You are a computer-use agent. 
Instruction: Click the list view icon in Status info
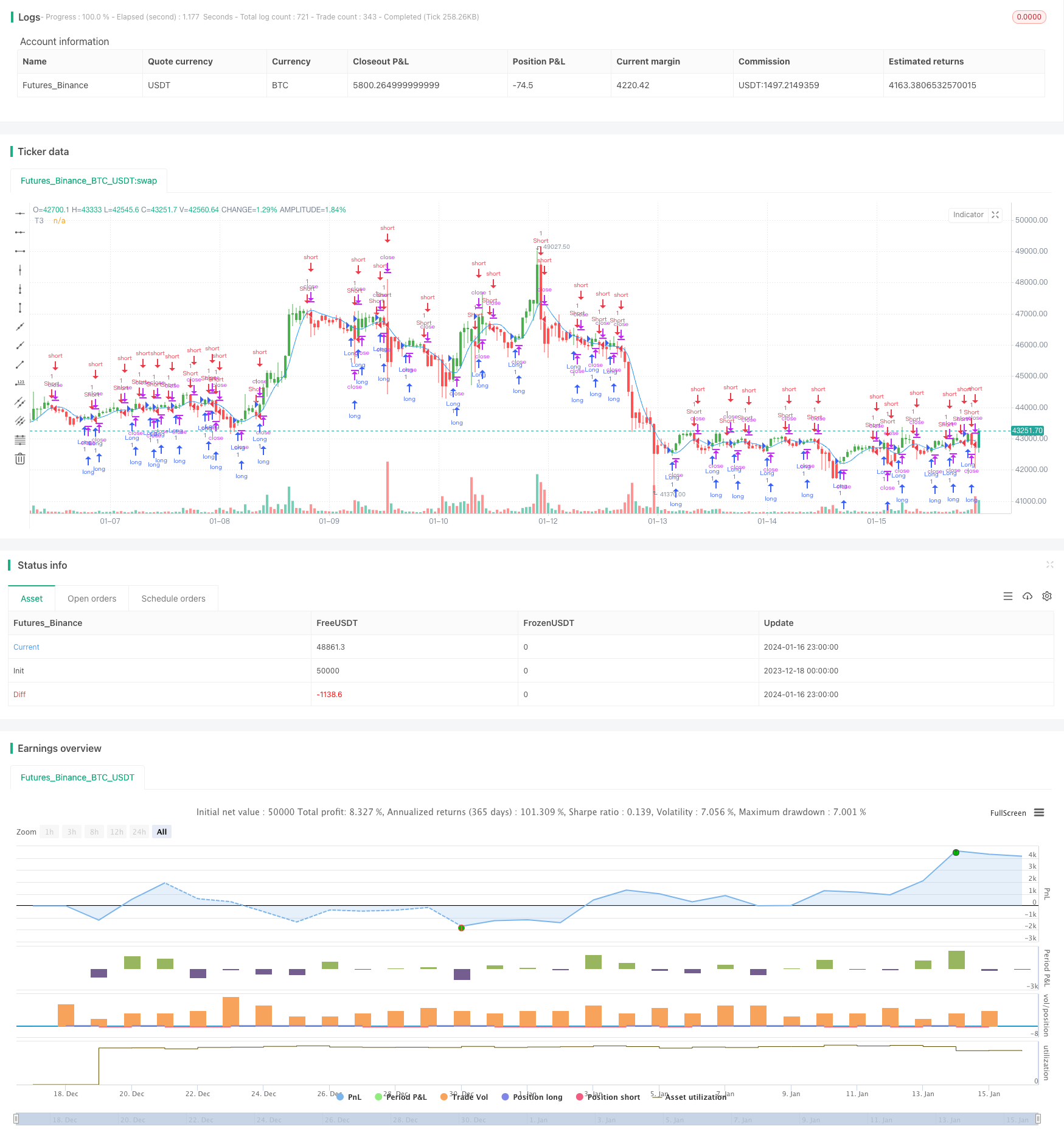tap(1008, 596)
